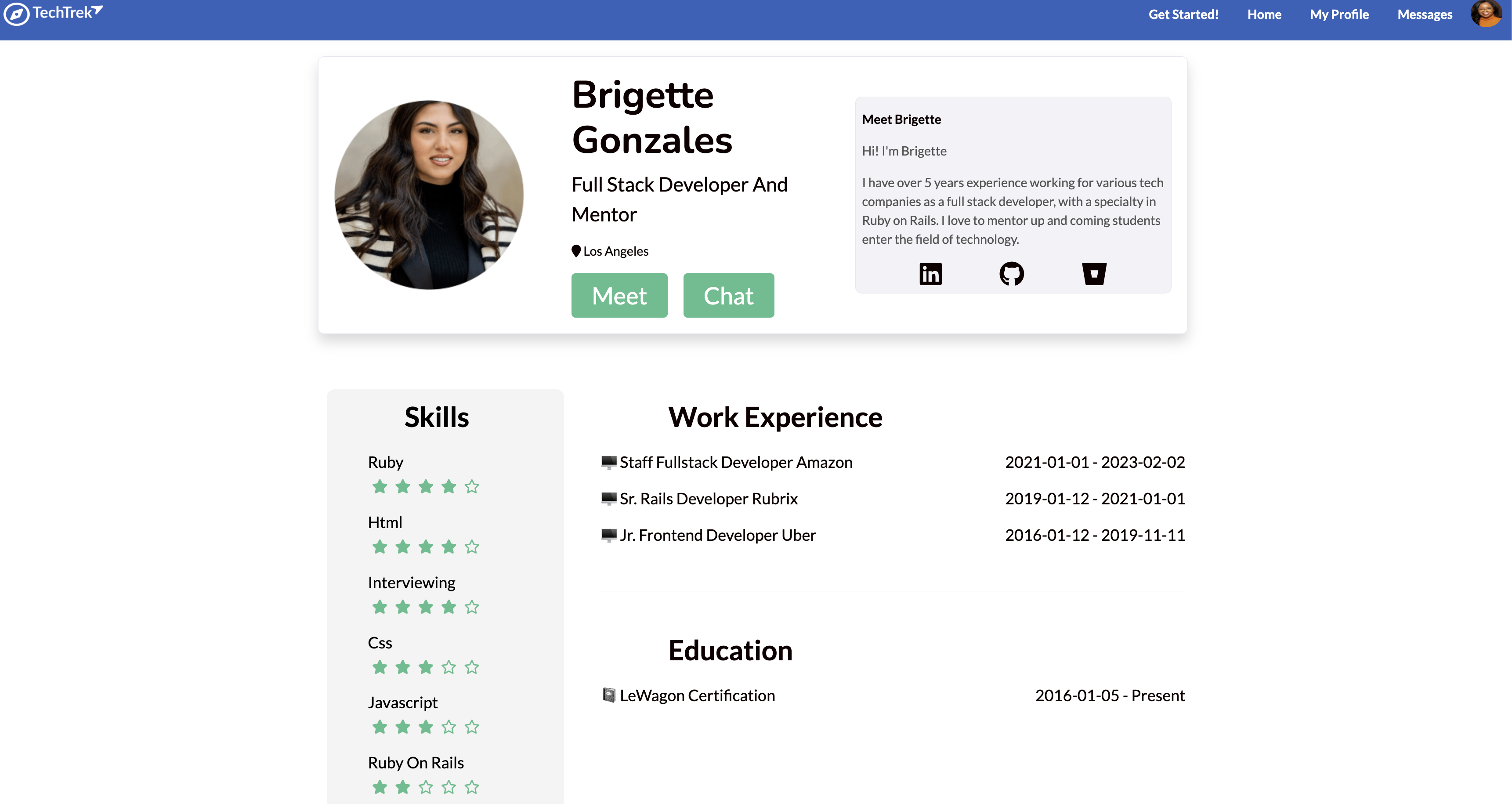Click the monitor icon beside Uber job

coord(609,535)
